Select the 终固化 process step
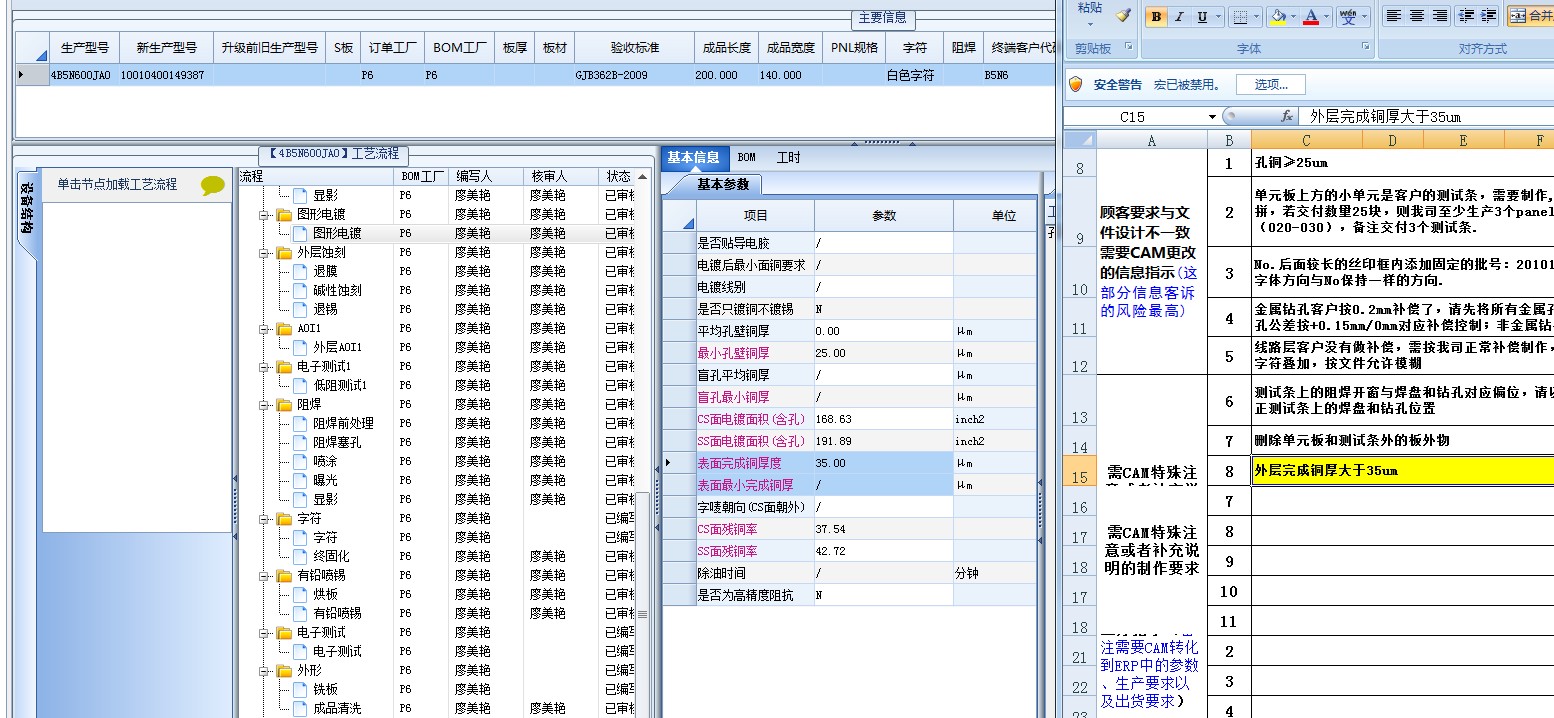The image size is (1554, 718). click(x=331, y=557)
